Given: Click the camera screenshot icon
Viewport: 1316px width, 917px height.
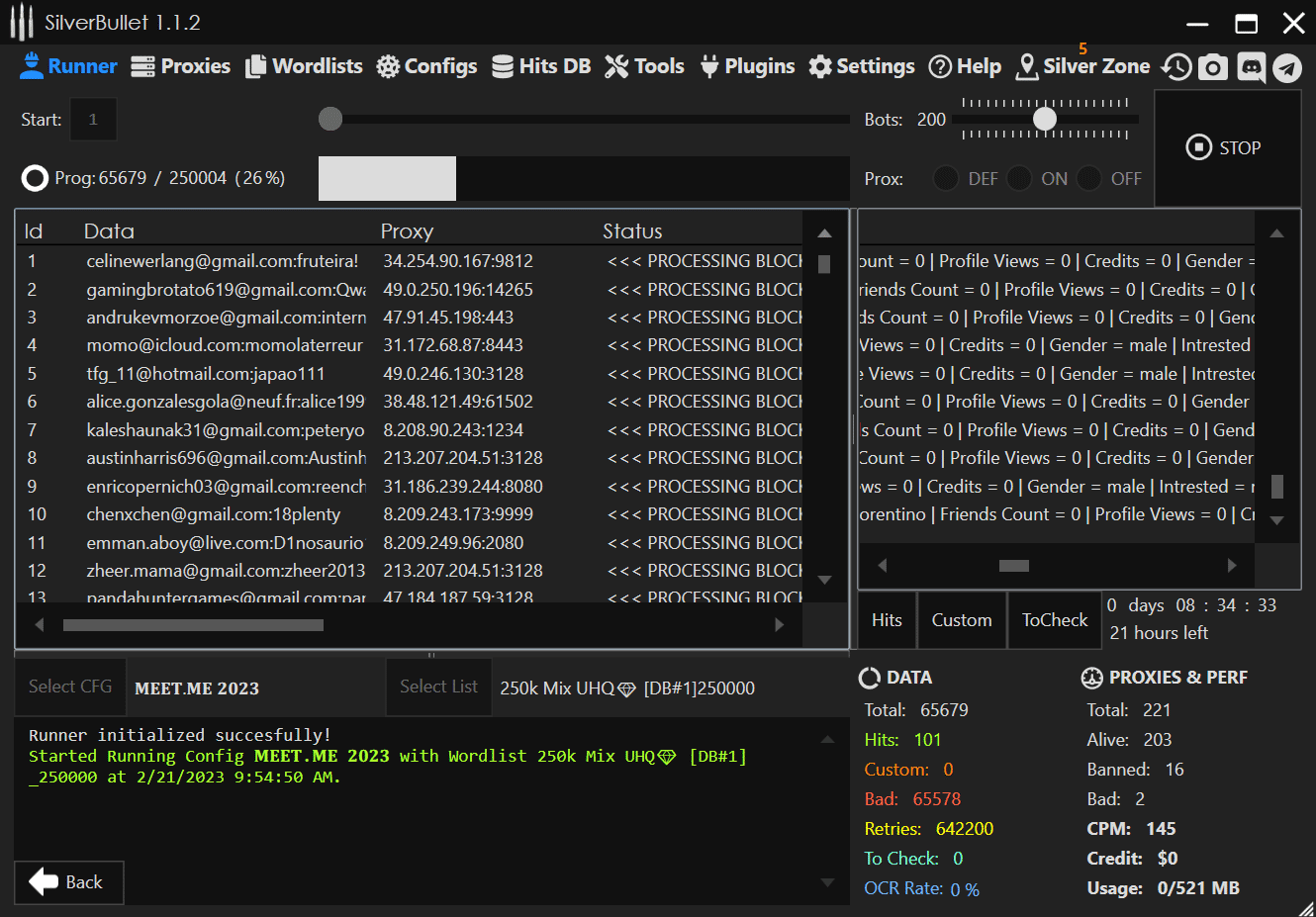Looking at the screenshot, I should (x=1213, y=66).
